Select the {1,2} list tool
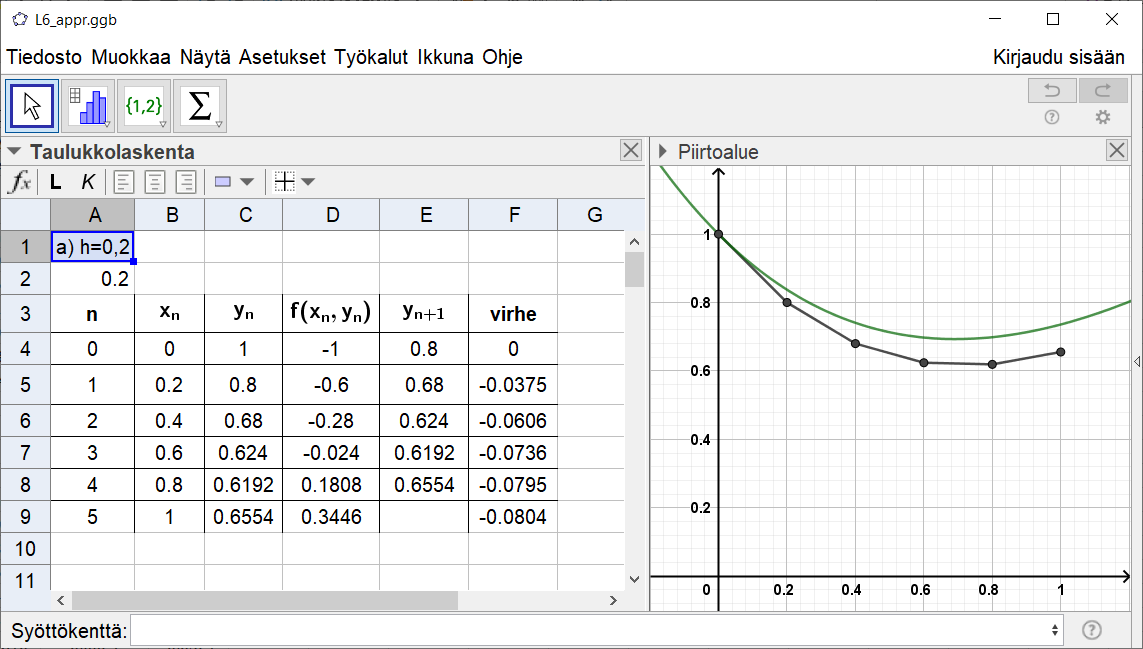This screenshot has width=1143, height=649. coord(143,104)
